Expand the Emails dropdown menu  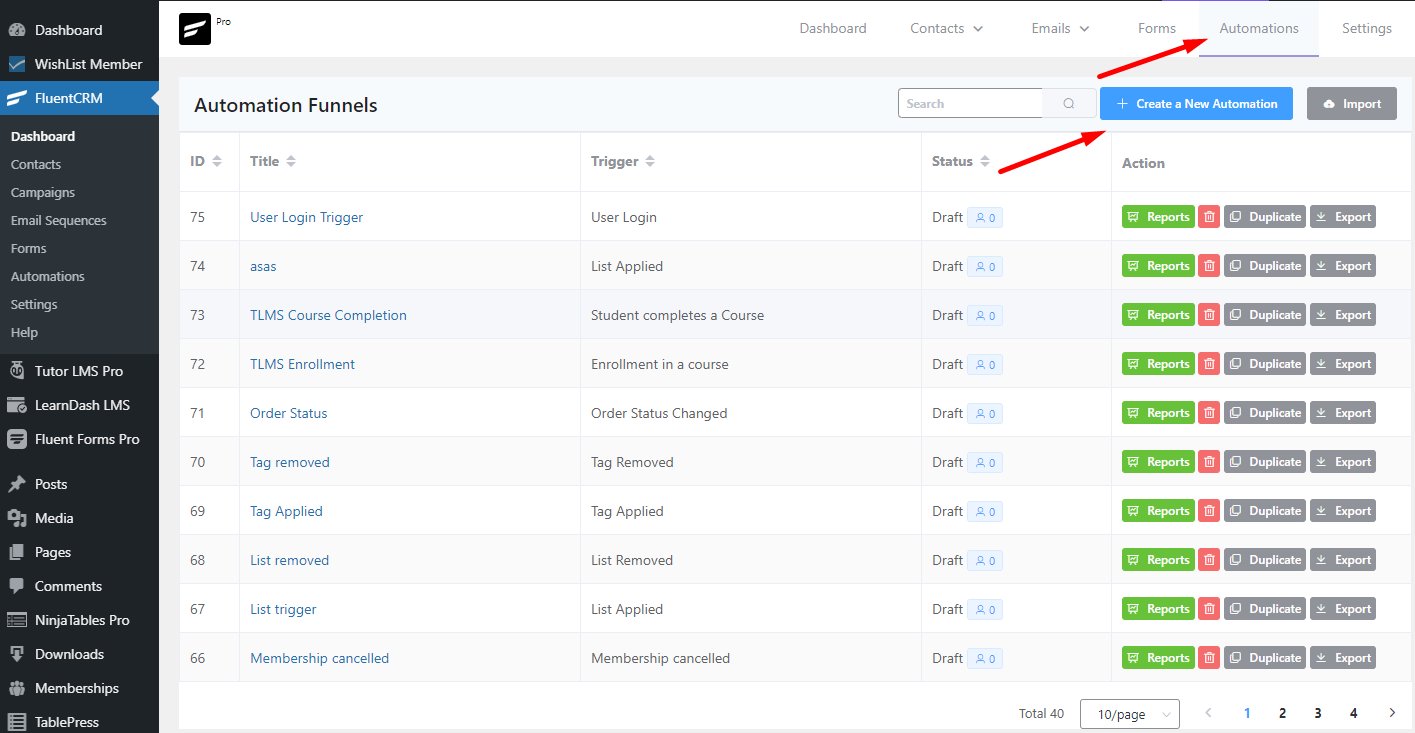[x=1059, y=28]
